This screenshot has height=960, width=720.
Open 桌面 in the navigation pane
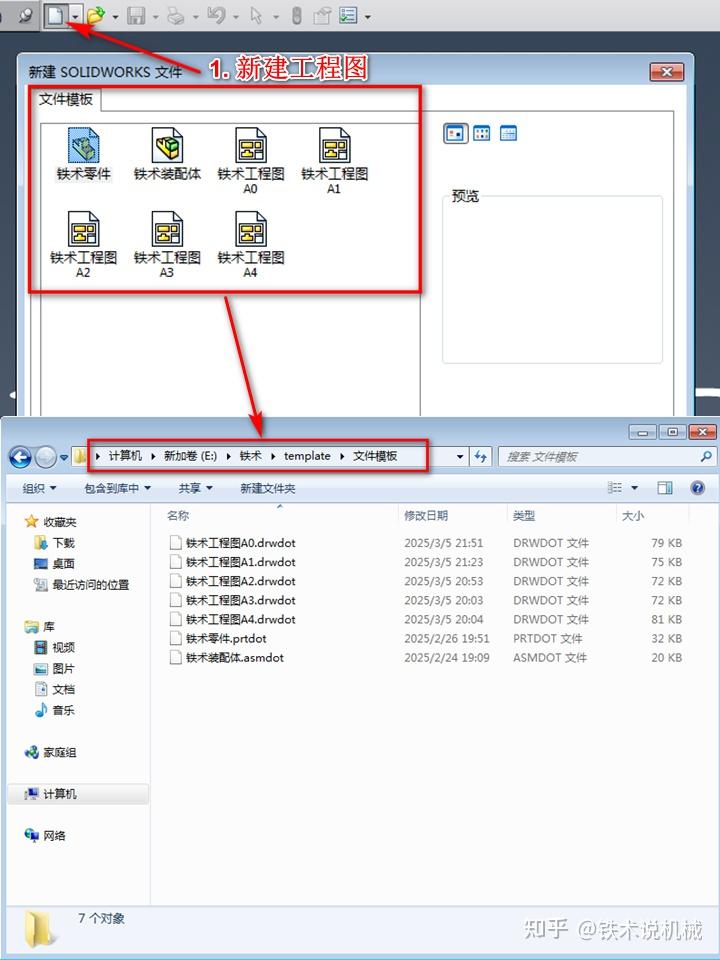coord(55,564)
